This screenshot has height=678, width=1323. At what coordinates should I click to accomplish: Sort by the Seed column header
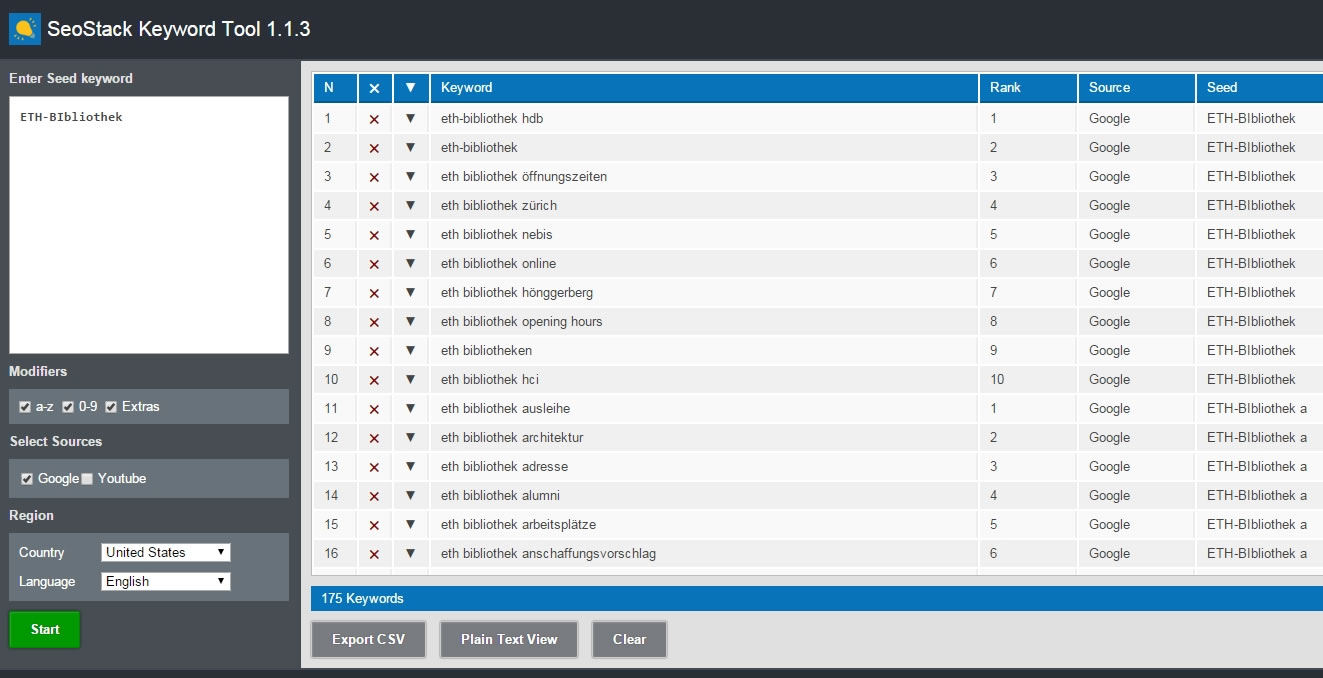coord(1259,88)
